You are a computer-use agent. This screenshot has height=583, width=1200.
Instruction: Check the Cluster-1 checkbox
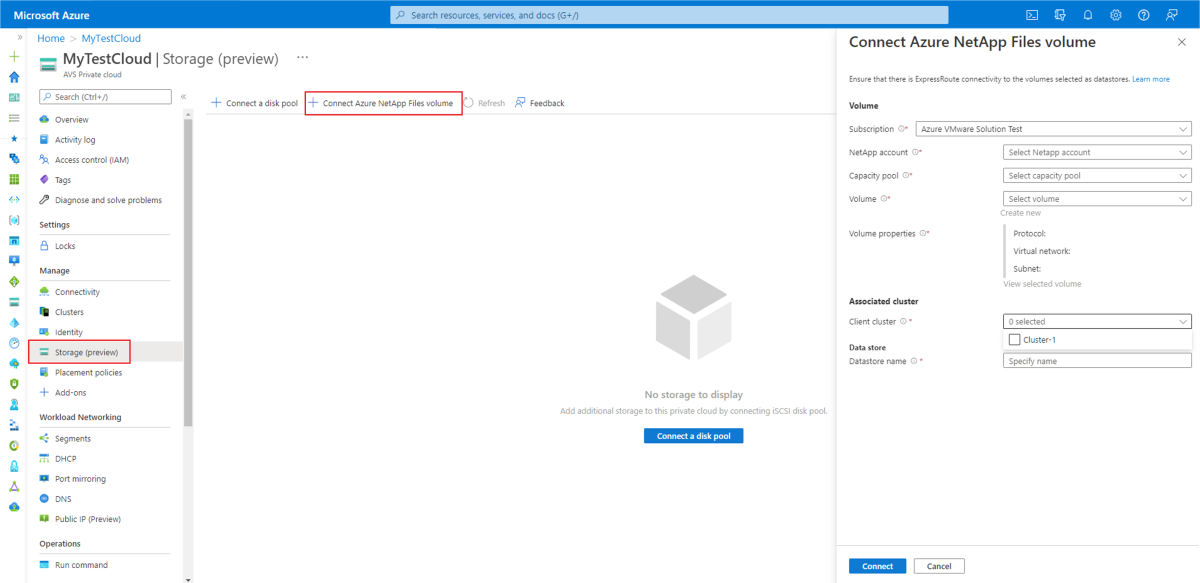1015,340
